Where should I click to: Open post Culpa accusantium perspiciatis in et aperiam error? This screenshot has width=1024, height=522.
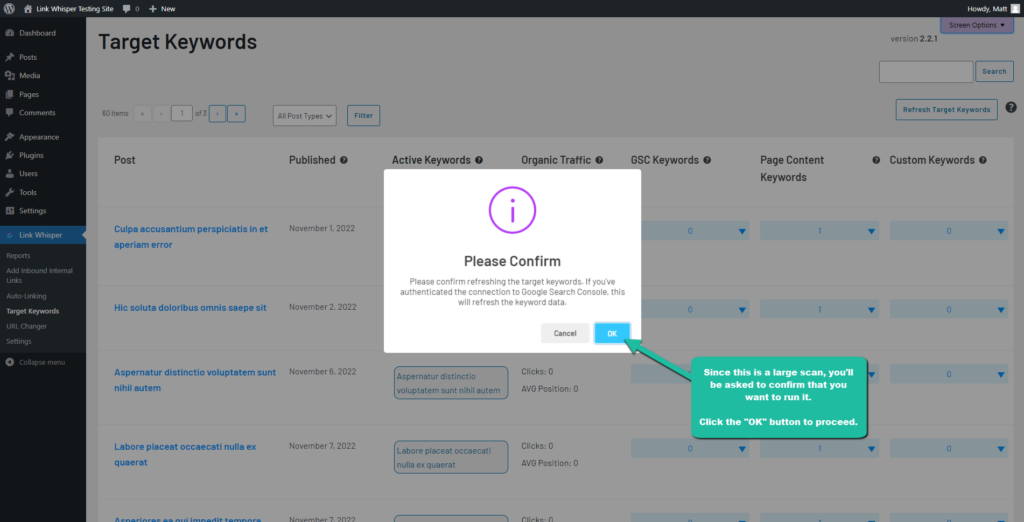click(191, 237)
